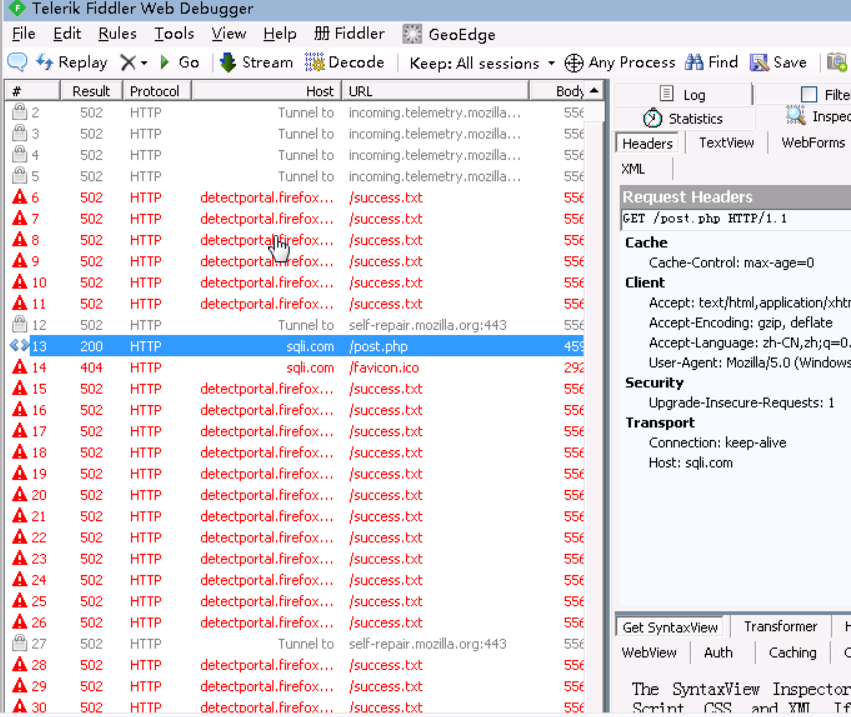
Task: Click the warning icon of session 6
Action: 20,196
